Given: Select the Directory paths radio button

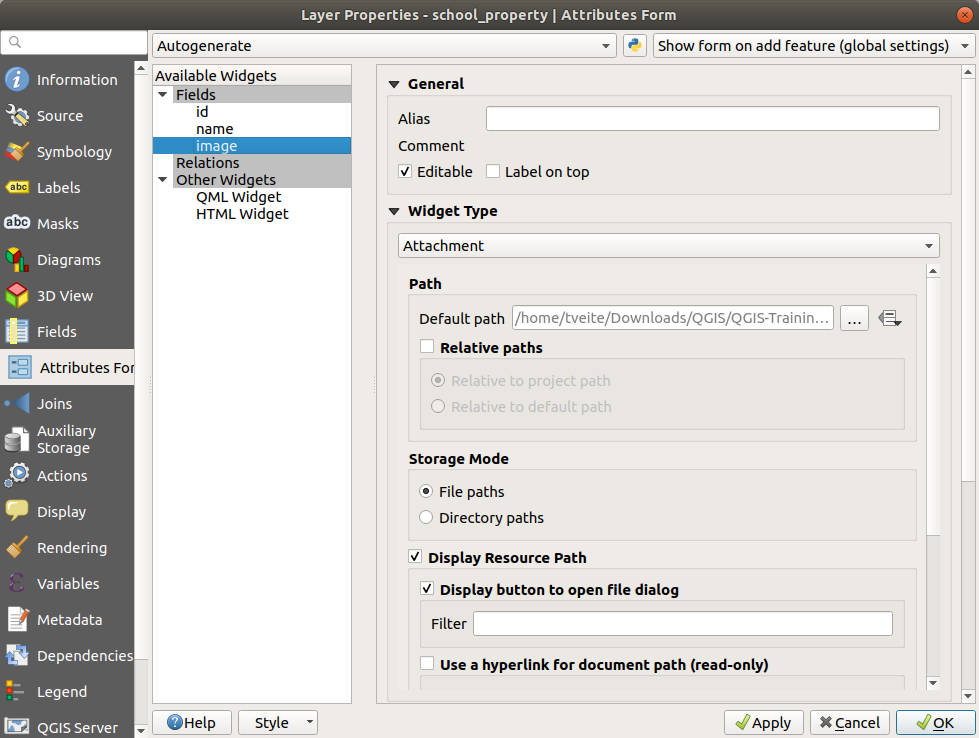Looking at the screenshot, I should pyautogui.click(x=427, y=518).
